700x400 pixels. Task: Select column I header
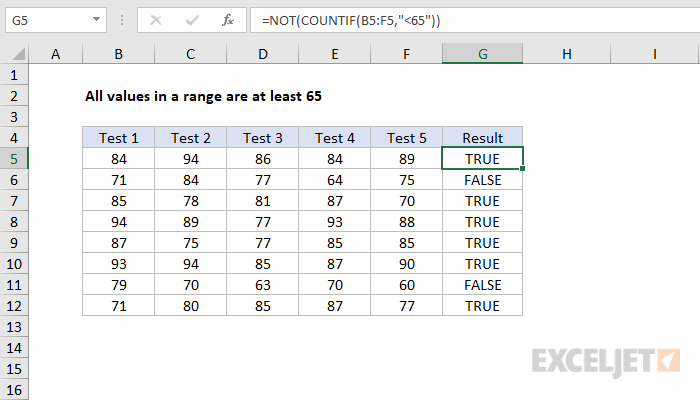(x=654, y=54)
